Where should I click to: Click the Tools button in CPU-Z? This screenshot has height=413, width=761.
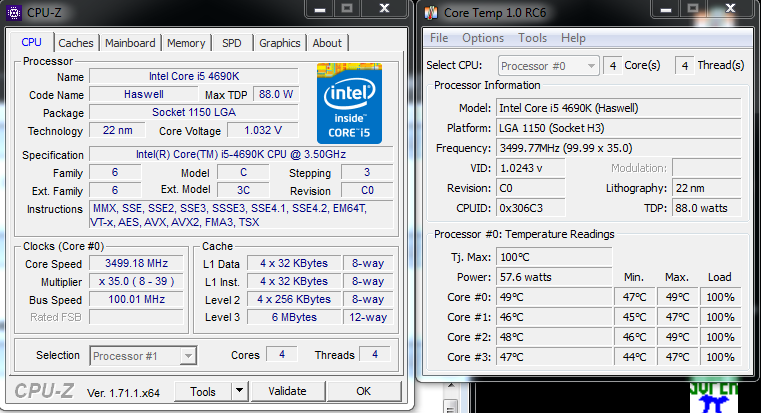(x=203, y=392)
